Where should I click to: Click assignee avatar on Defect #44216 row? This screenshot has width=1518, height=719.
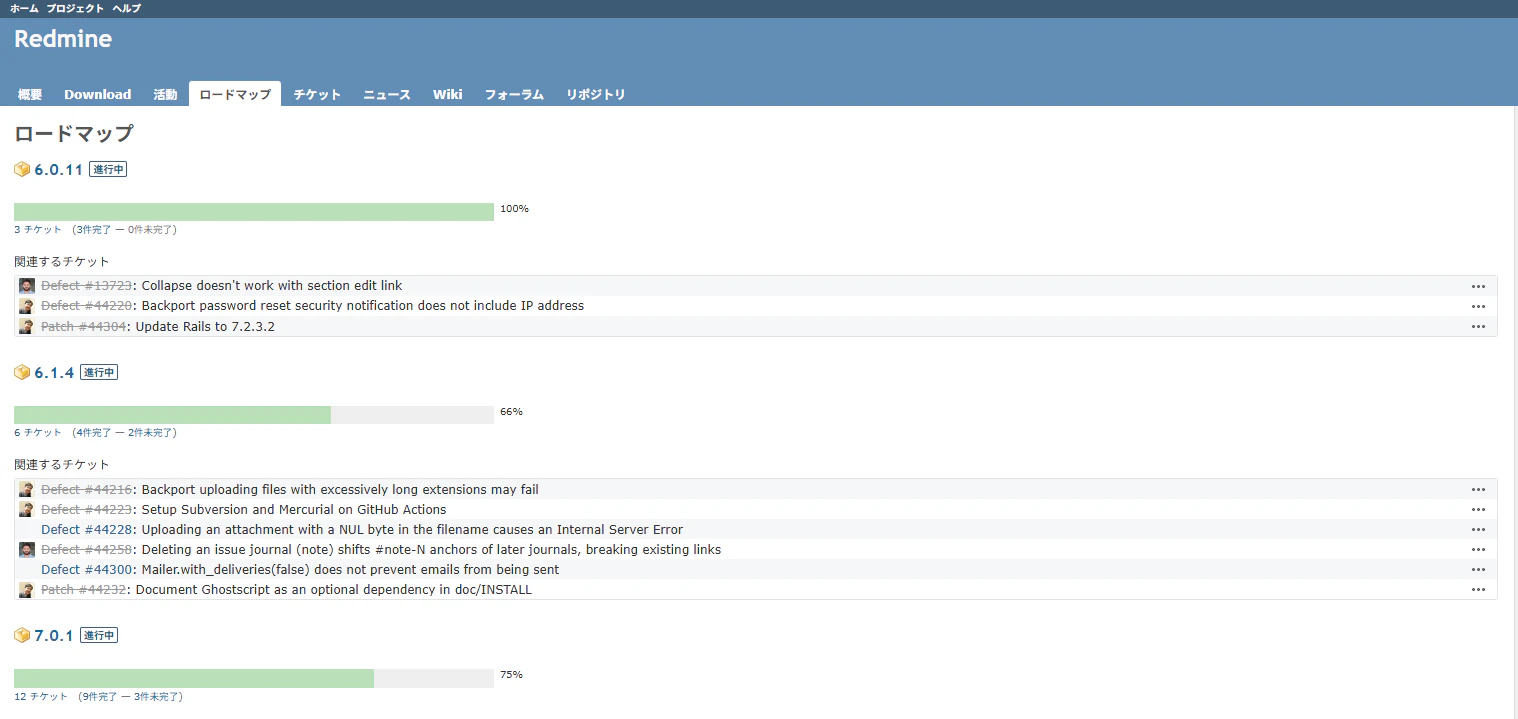[x=27, y=490]
